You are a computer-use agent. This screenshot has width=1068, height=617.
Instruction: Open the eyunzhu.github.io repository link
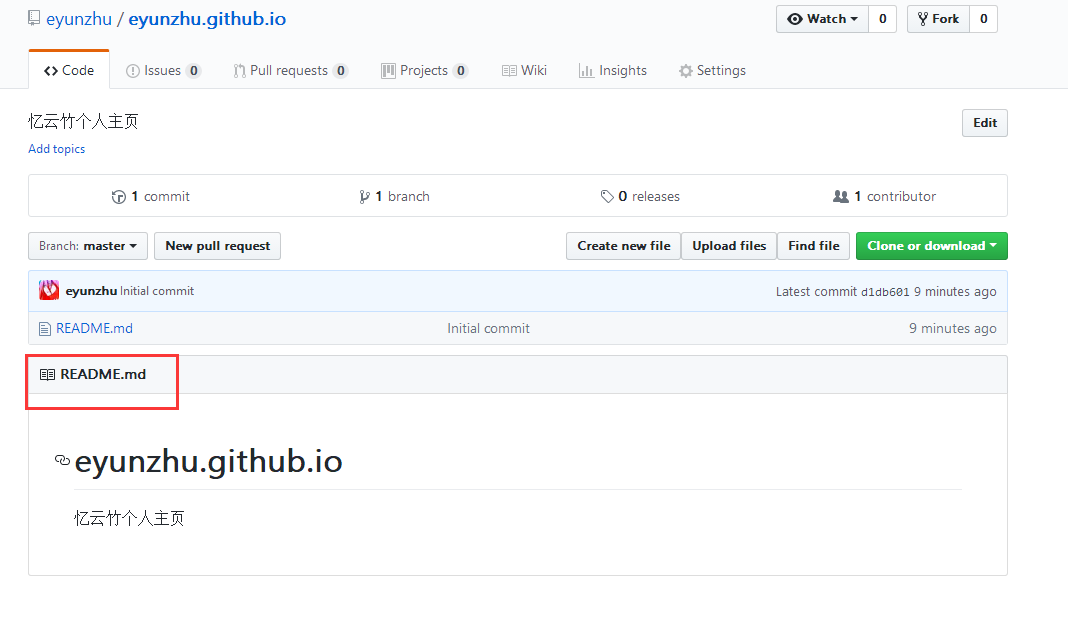click(x=207, y=19)
